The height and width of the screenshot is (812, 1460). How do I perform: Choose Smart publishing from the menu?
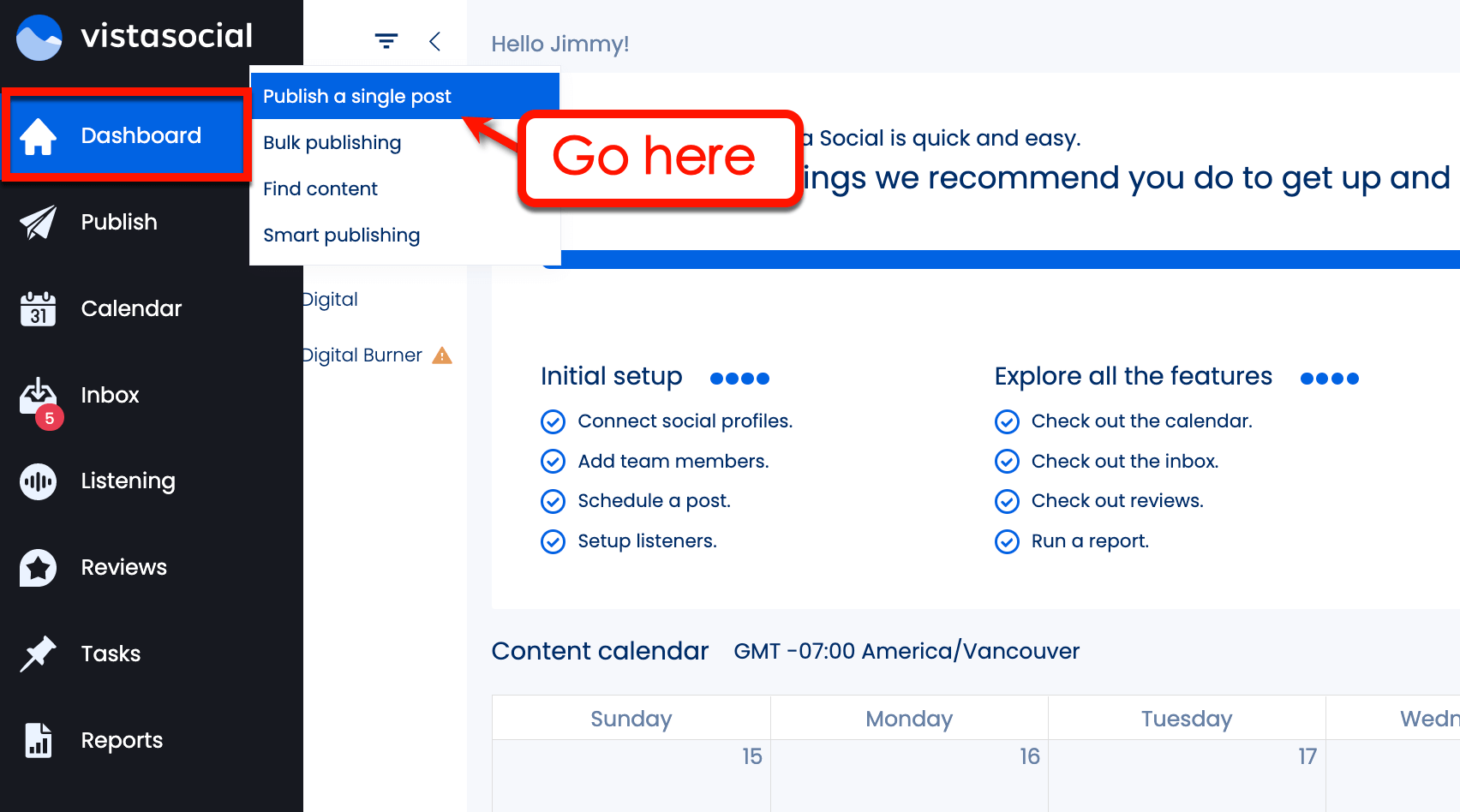341,235
